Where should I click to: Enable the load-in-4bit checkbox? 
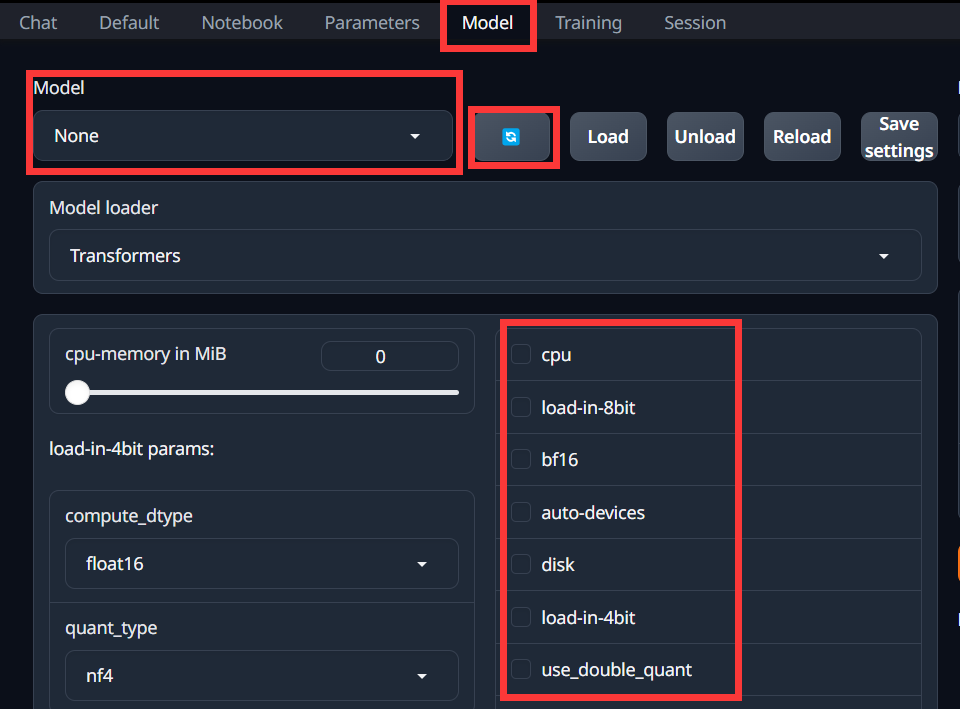coord(521,618)
